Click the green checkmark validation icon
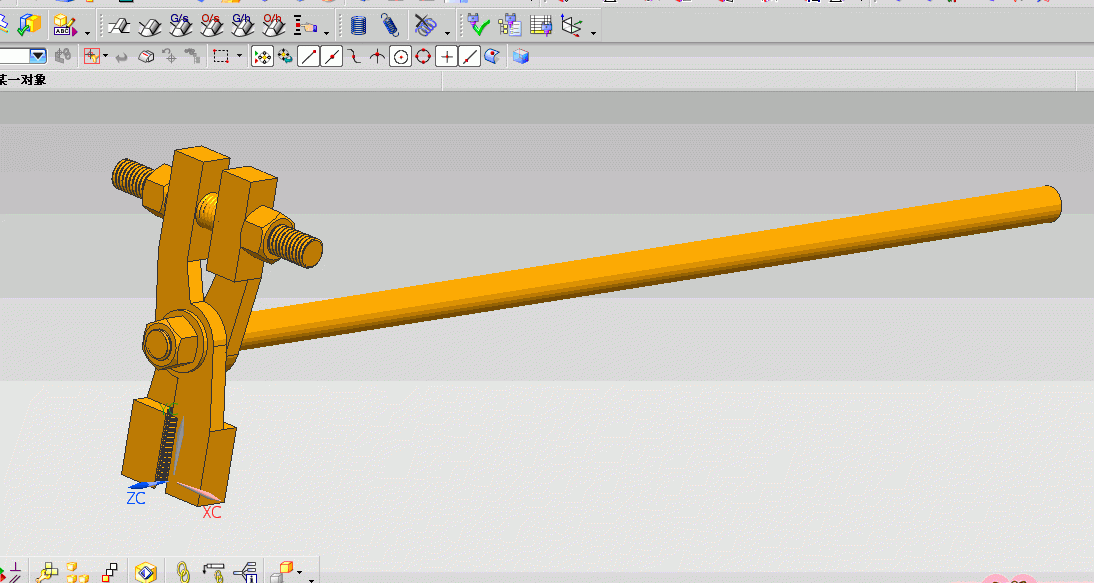 point(478,26)
